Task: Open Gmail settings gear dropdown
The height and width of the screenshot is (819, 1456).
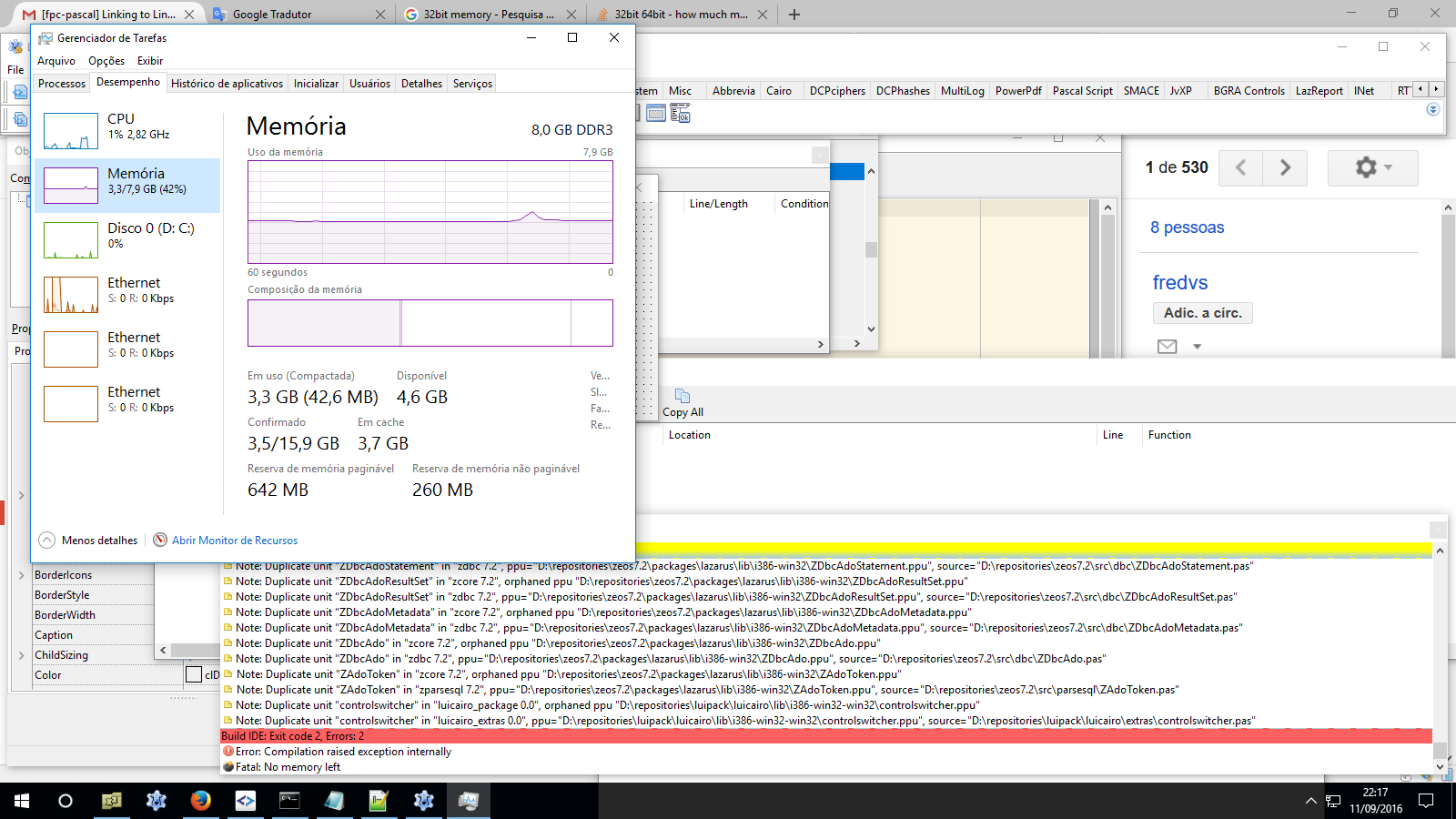Action: coord(1373,168)
